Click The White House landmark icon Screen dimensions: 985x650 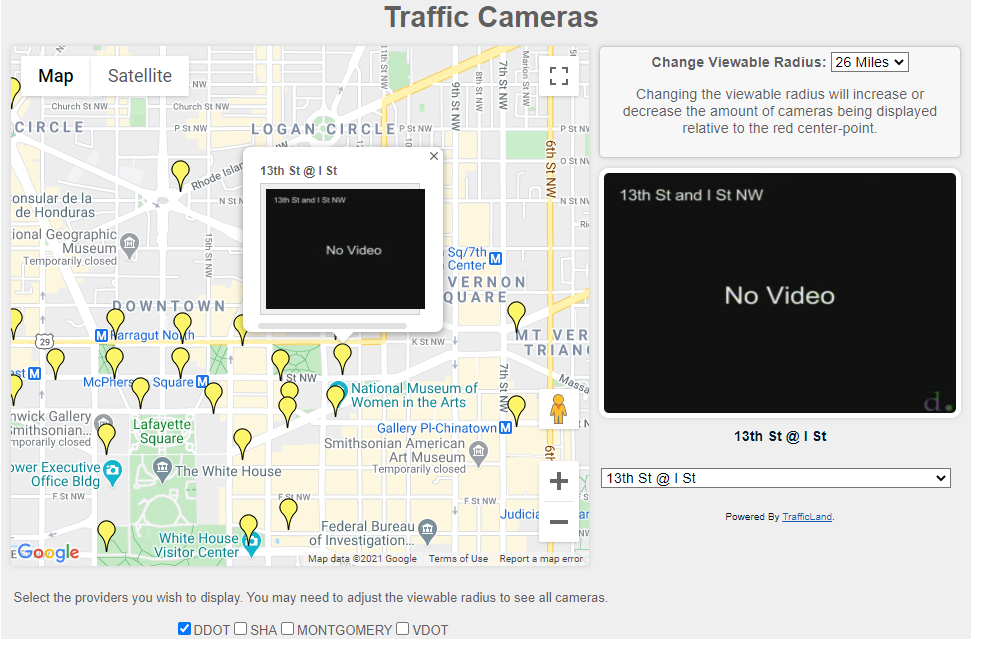tap(163, 470)
